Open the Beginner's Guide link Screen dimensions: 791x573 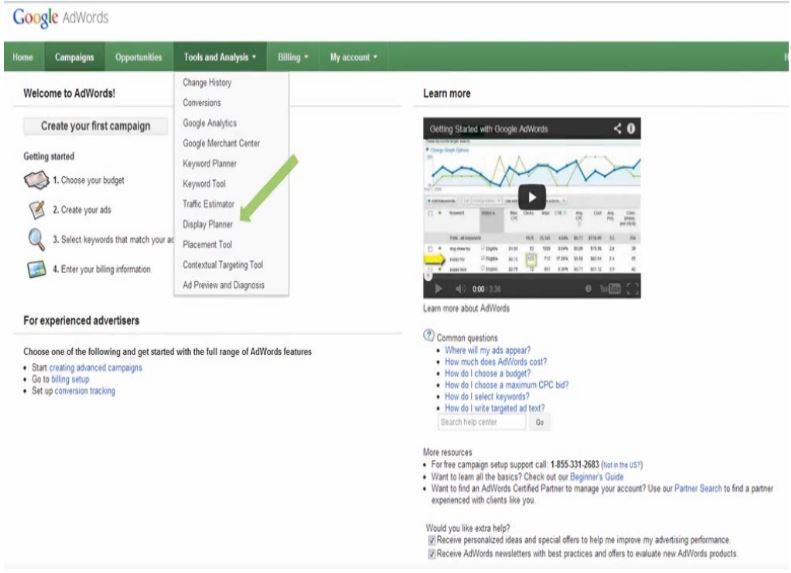pos(596,477)
